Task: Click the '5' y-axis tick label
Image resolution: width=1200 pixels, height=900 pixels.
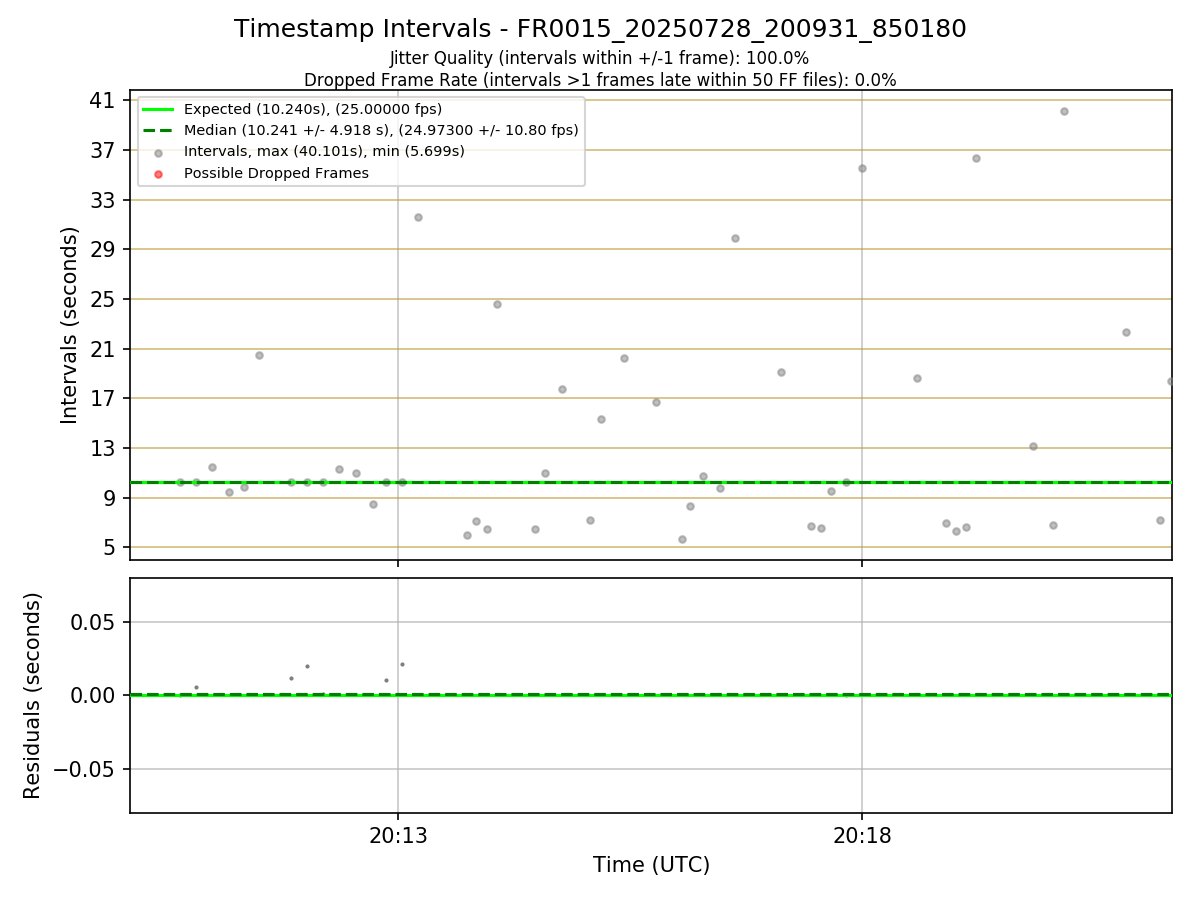Action: point(109,547)
